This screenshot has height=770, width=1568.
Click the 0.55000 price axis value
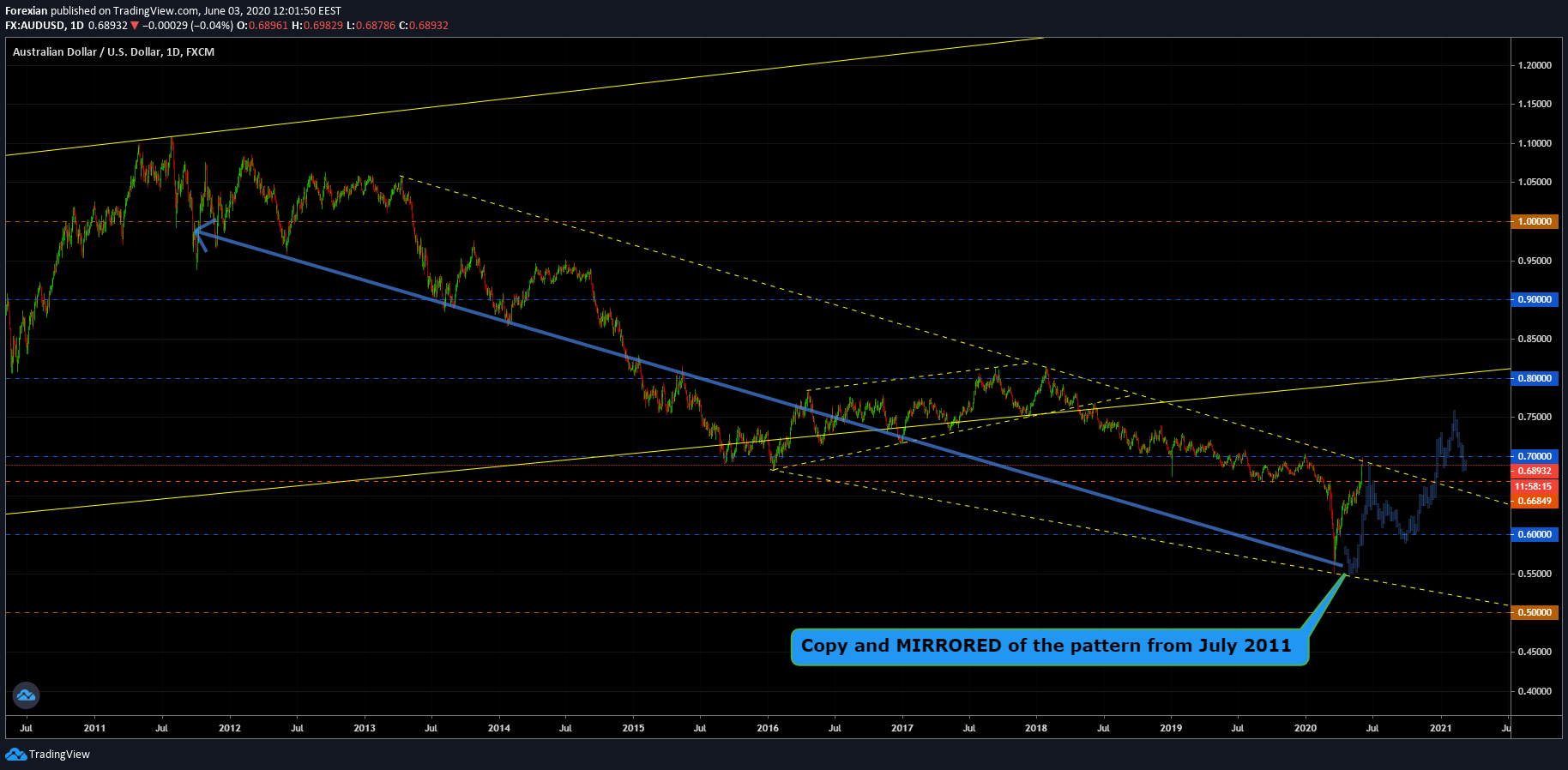[x=1535, y=574]
